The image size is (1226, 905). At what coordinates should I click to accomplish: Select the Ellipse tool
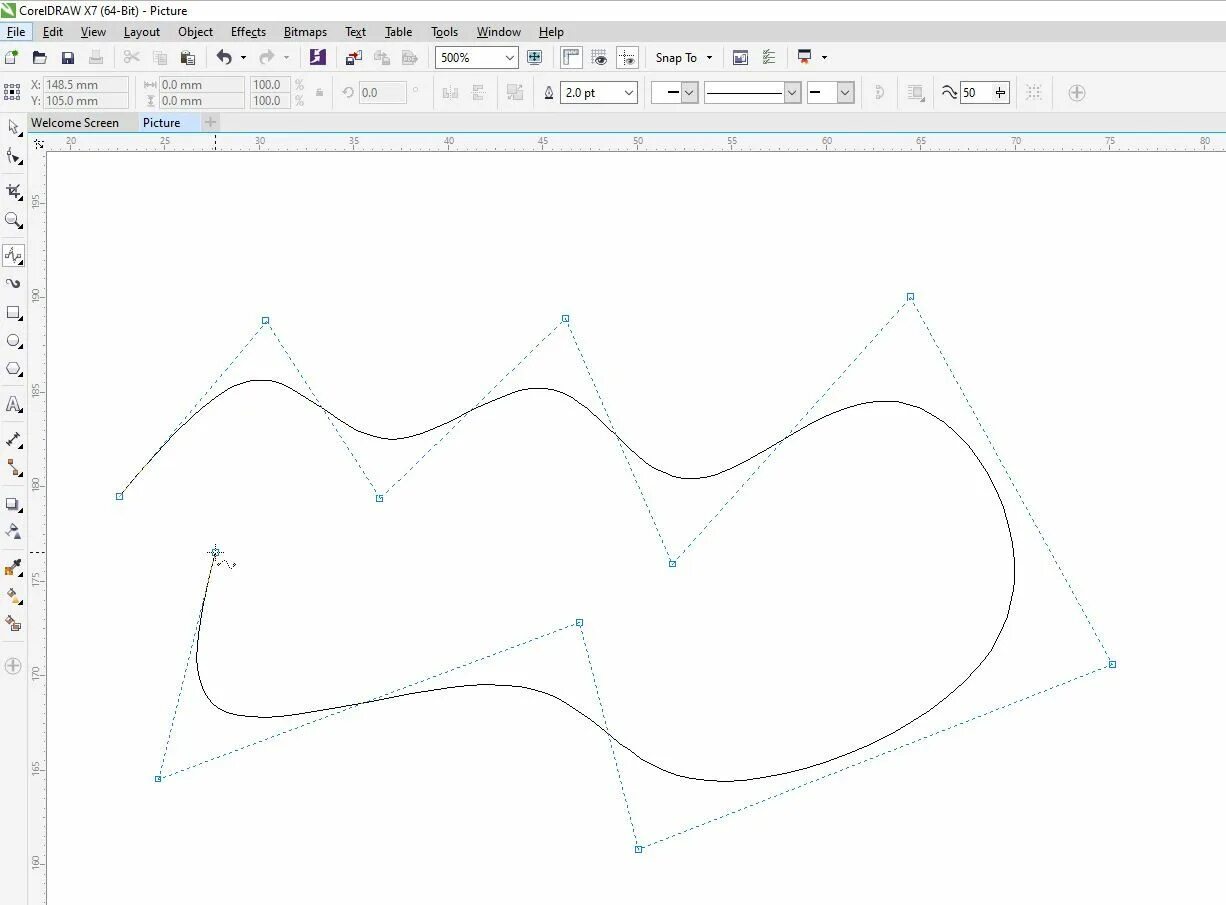[x=13, y=341]
